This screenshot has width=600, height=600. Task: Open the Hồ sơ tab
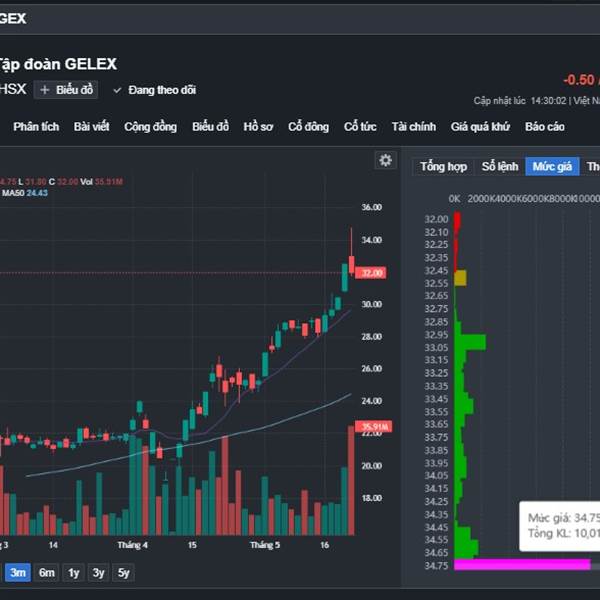coord(258,127)
